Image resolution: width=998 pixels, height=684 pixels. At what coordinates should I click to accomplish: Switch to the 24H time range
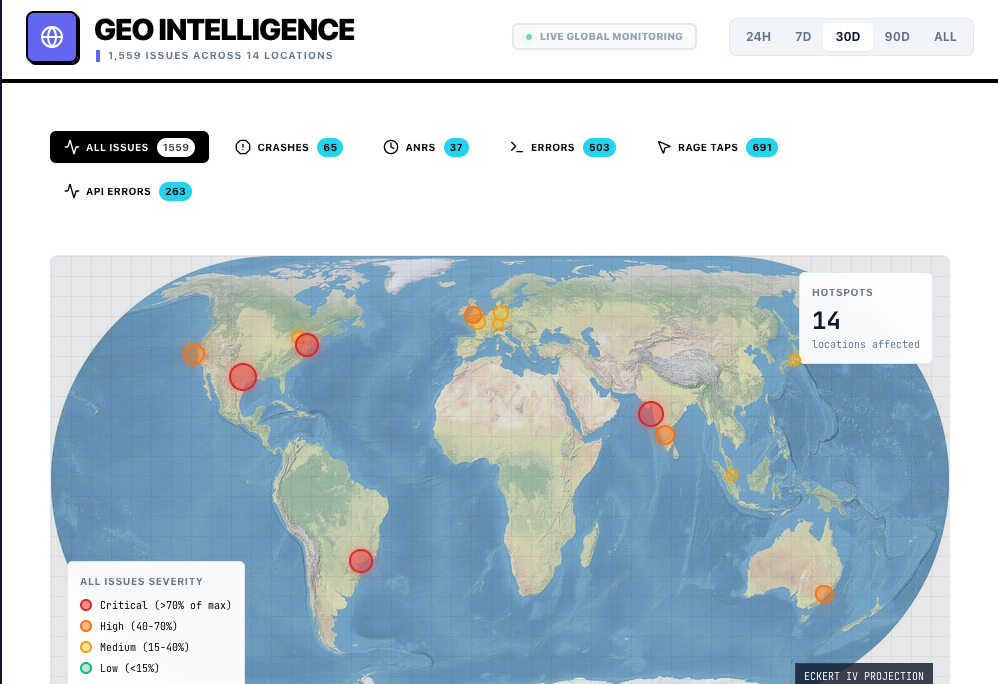(x=758, y=36)
